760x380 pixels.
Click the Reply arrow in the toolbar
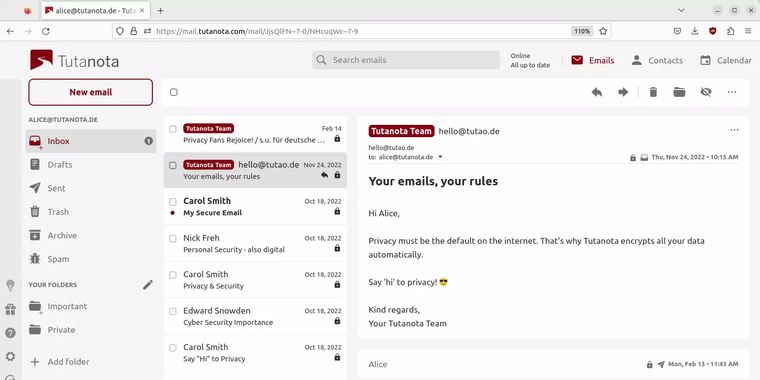coord(597,92)
